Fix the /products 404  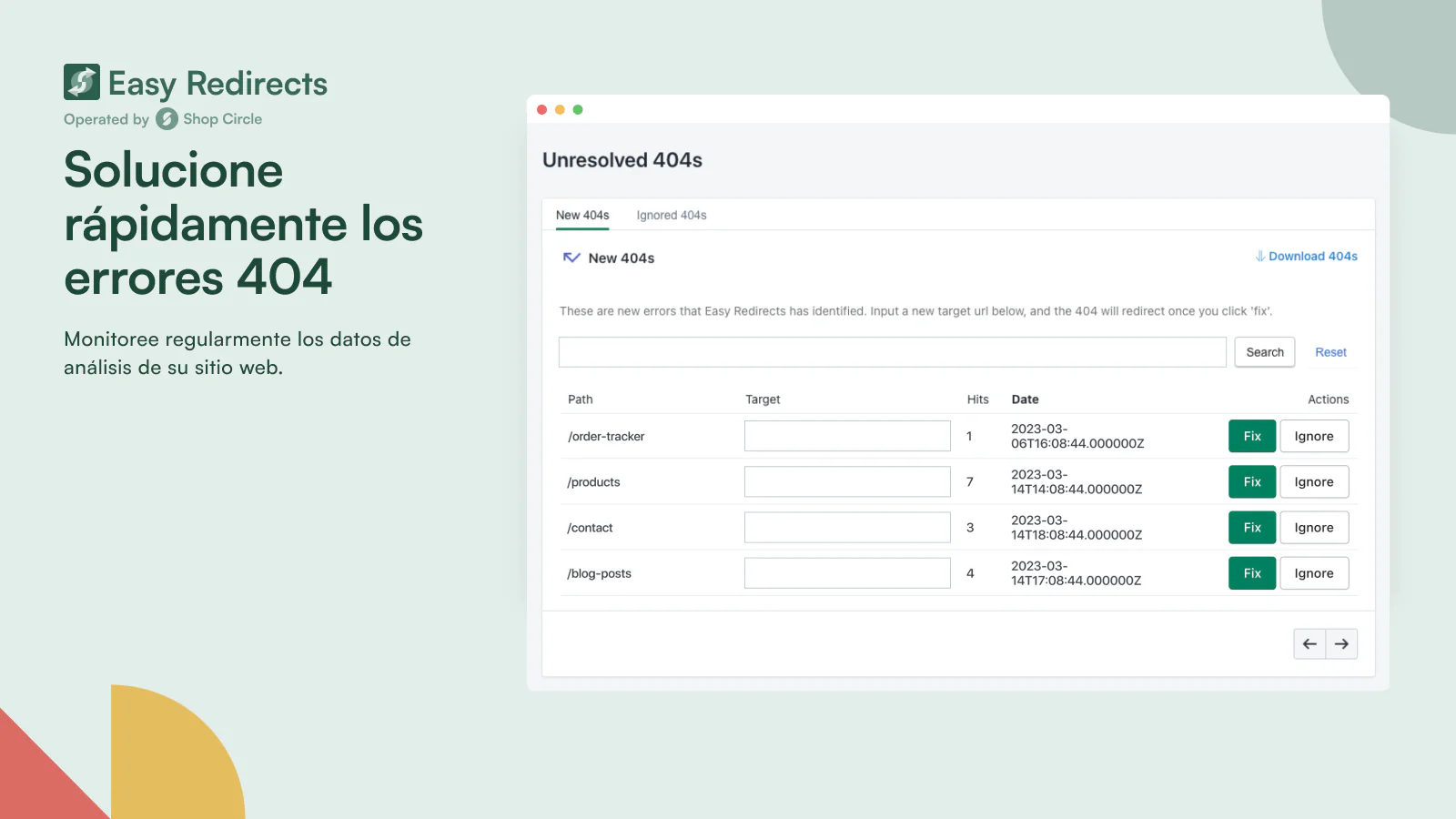click(1252, 481)
